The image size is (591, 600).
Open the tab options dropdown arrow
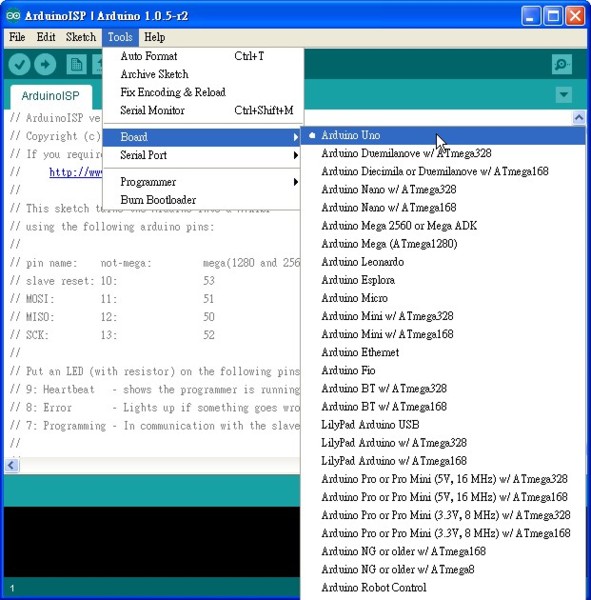[x=563, y=95]
